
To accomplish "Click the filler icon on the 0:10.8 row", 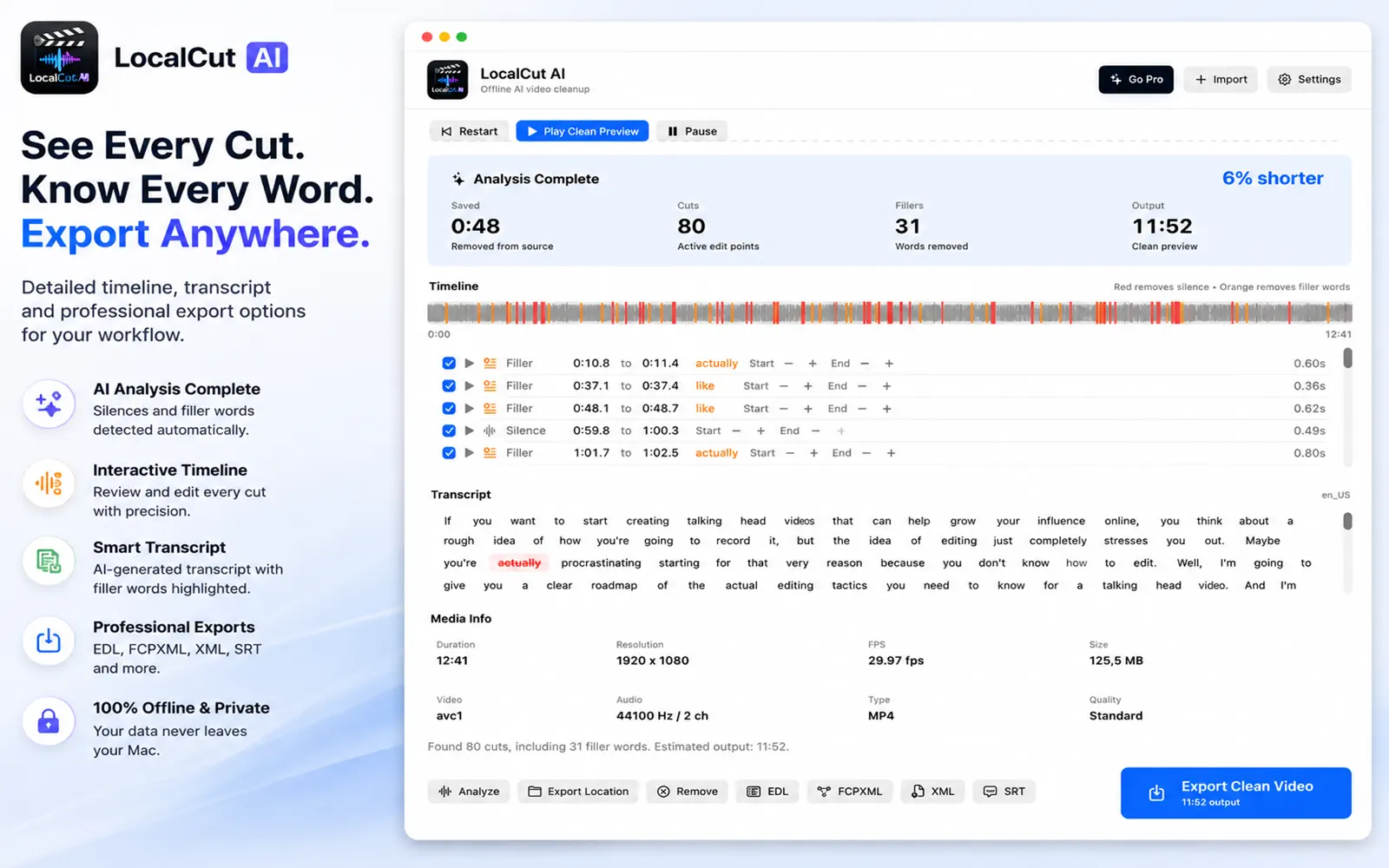I will 490,364.
